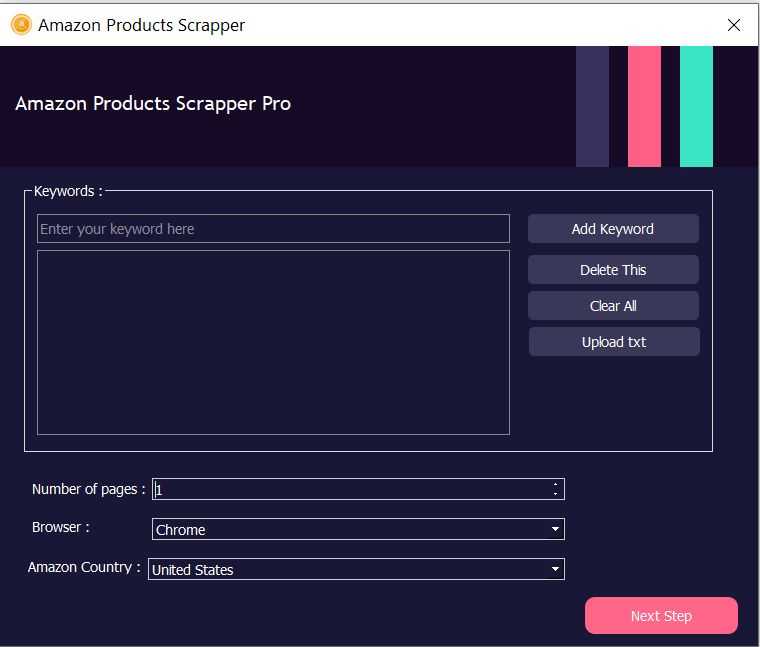Click the Delete This button
This screenshot has height=647, width=760.
click(x=613, y=269)
